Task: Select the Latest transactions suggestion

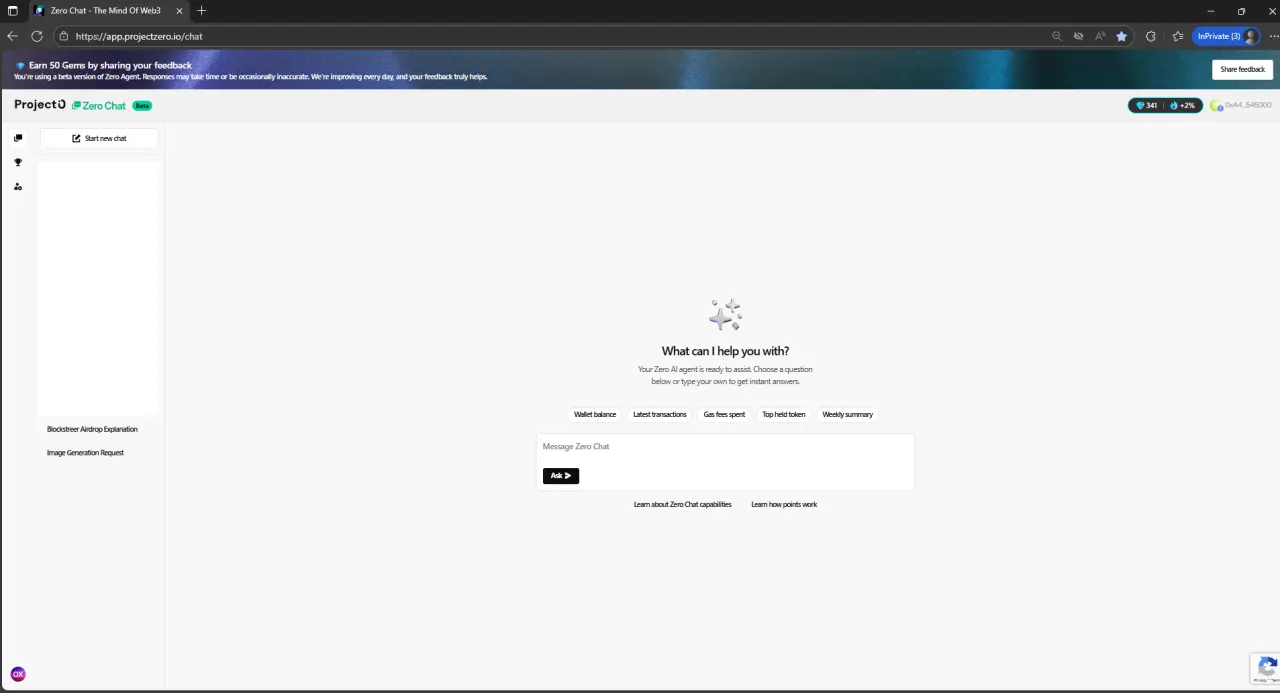Action: 660,414
